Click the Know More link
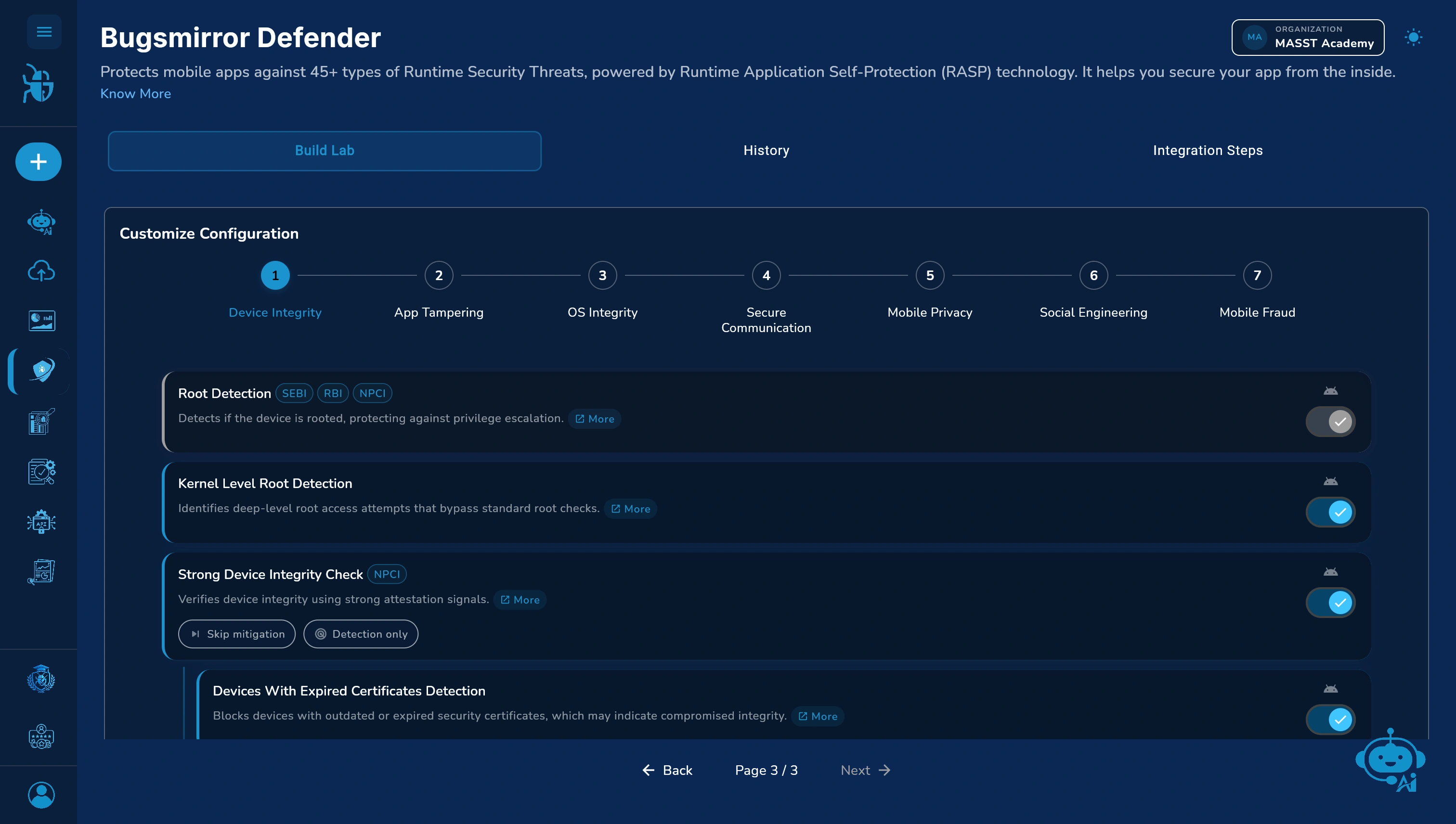This screenshot has width=1456, height=824. tap(135, 94)
